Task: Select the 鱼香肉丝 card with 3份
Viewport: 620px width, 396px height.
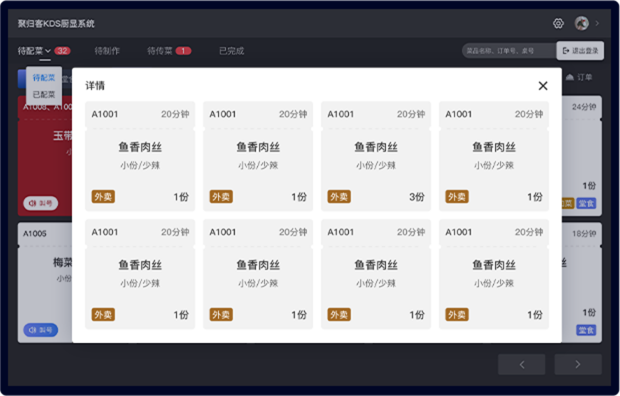Action: 376,156
